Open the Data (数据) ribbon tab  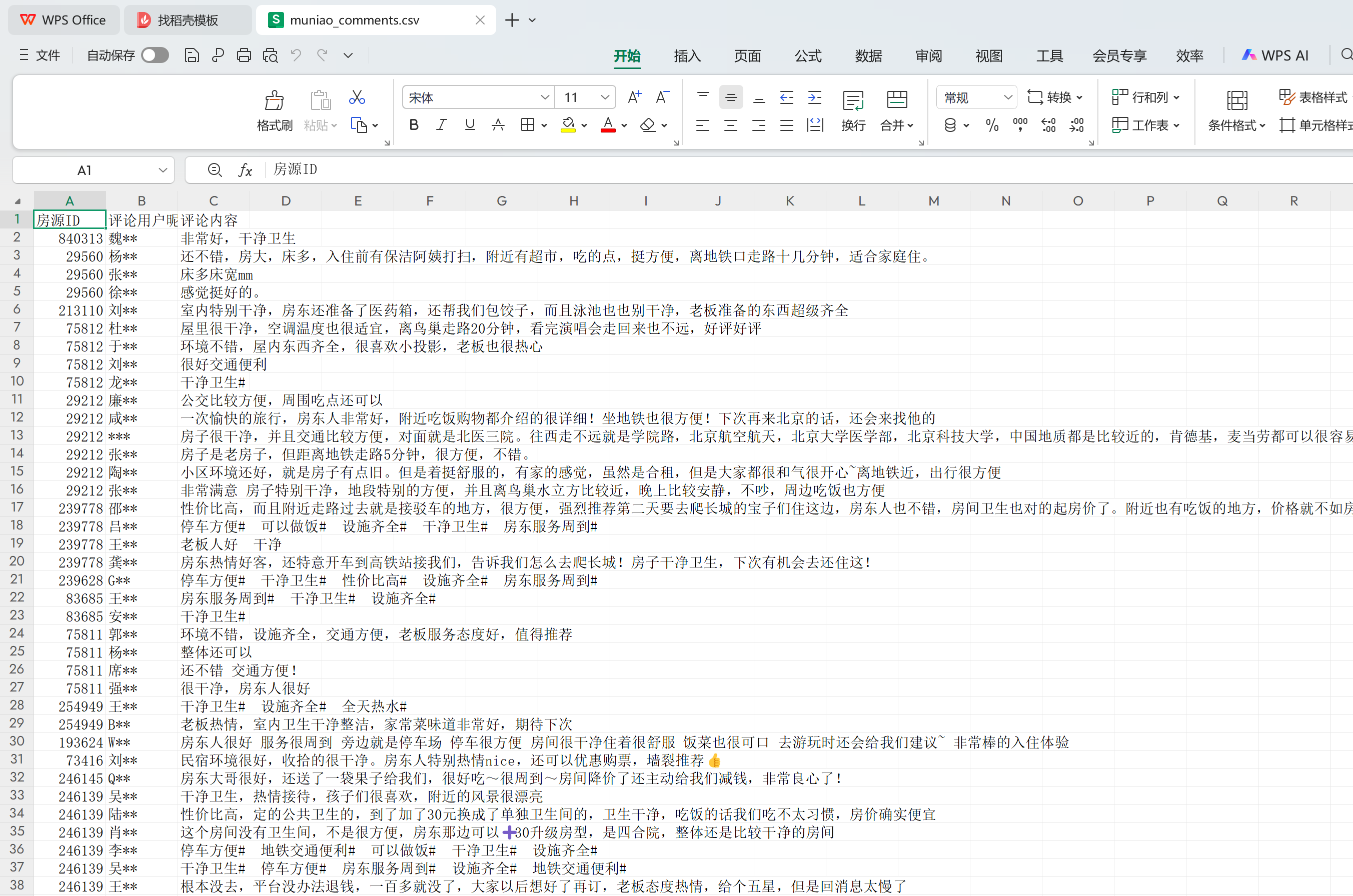[x=868, y=56]
